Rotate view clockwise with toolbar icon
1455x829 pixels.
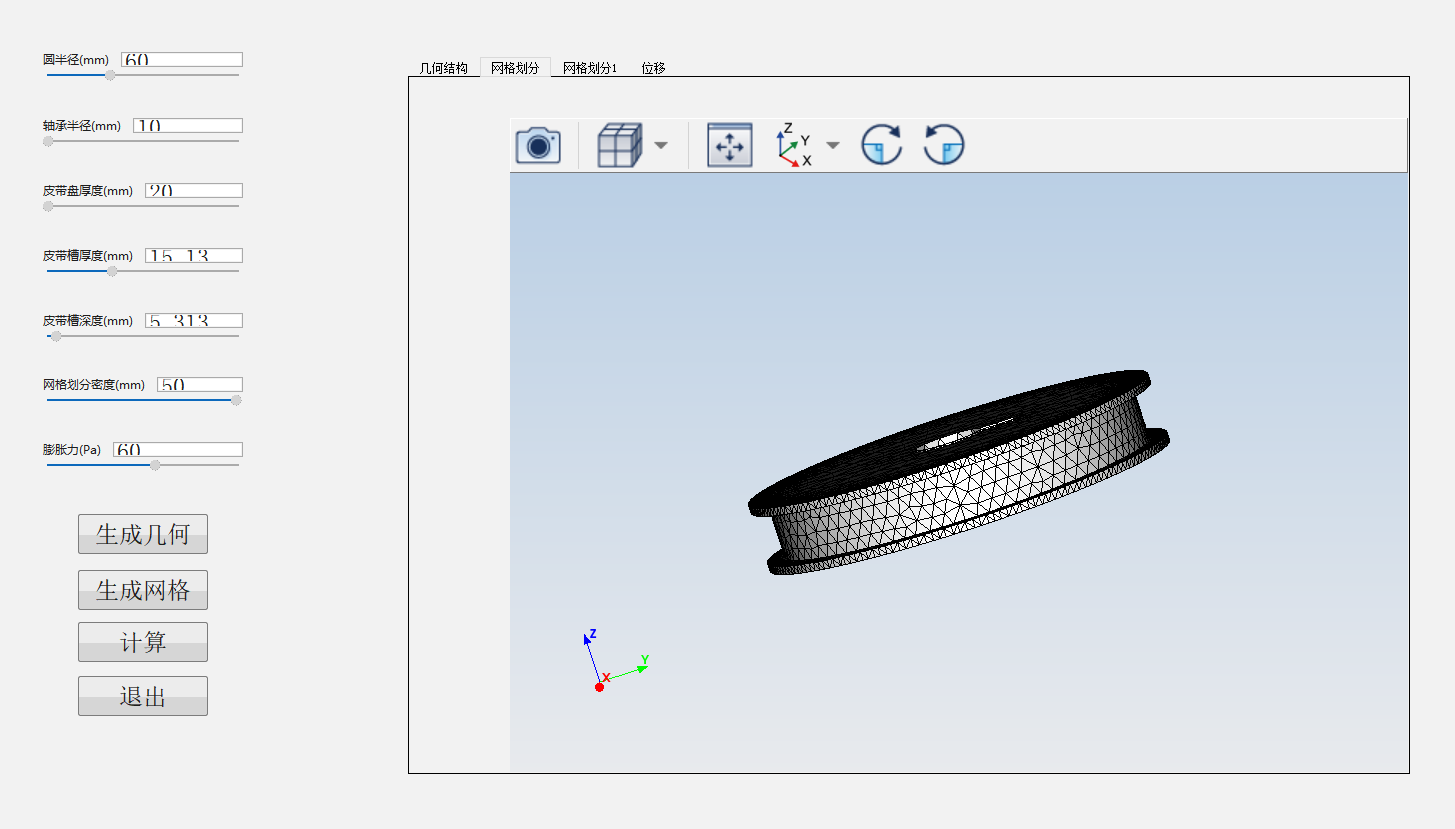881,146
